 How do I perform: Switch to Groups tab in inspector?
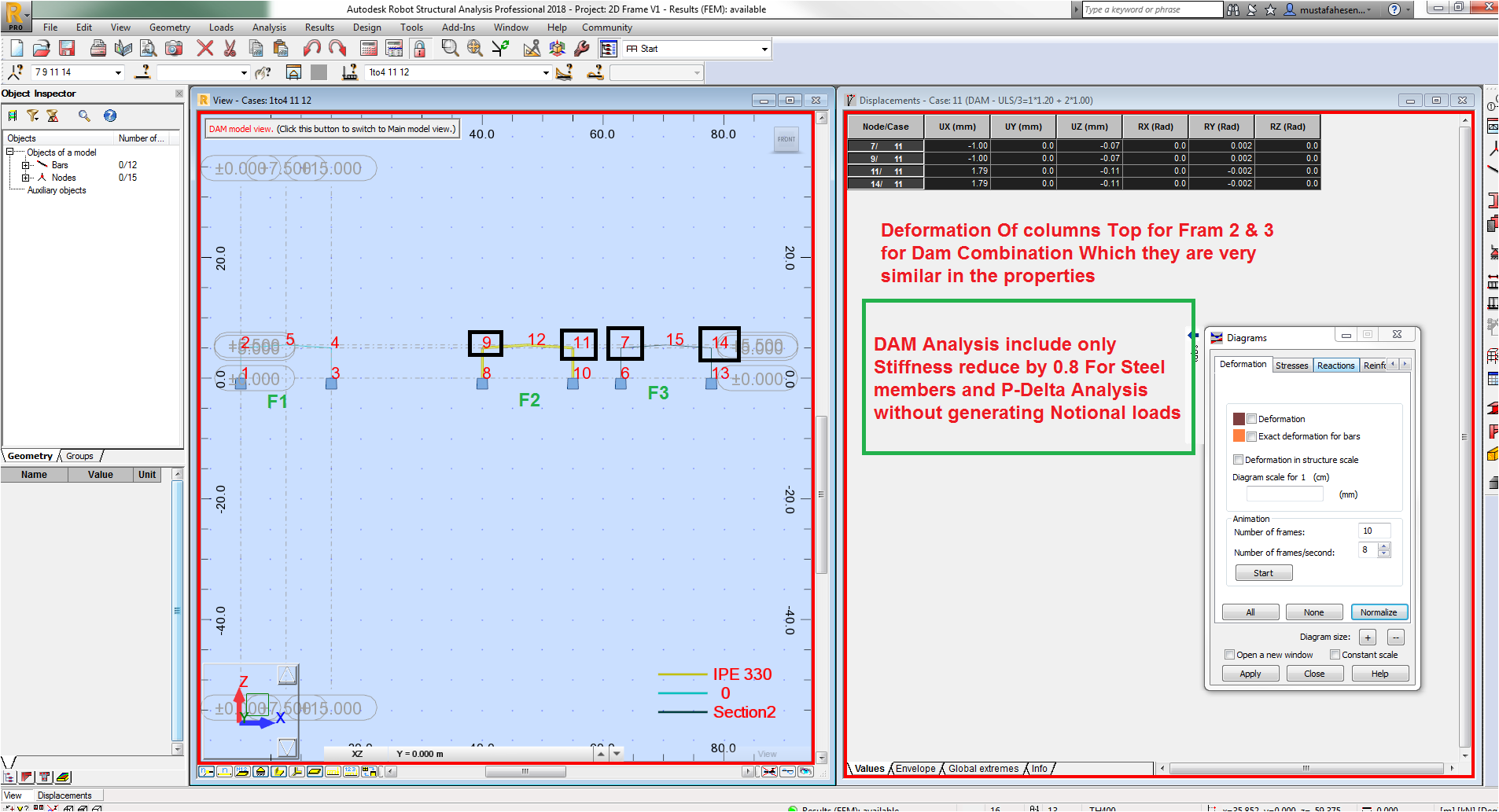point(79,456)
